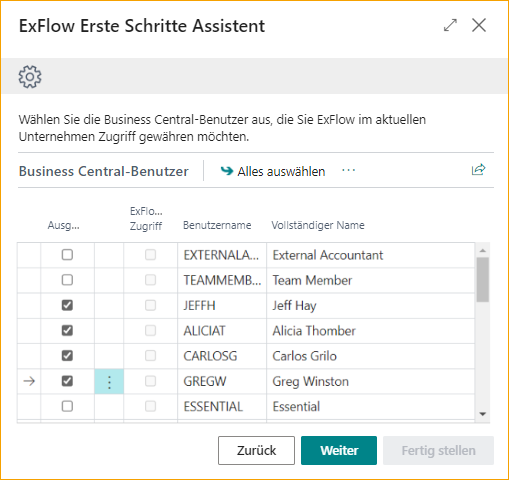The height and width of the screenshot is (480, 509).
Task: Select the CARLOSG username cell
Action: click(x=222, y=356)
